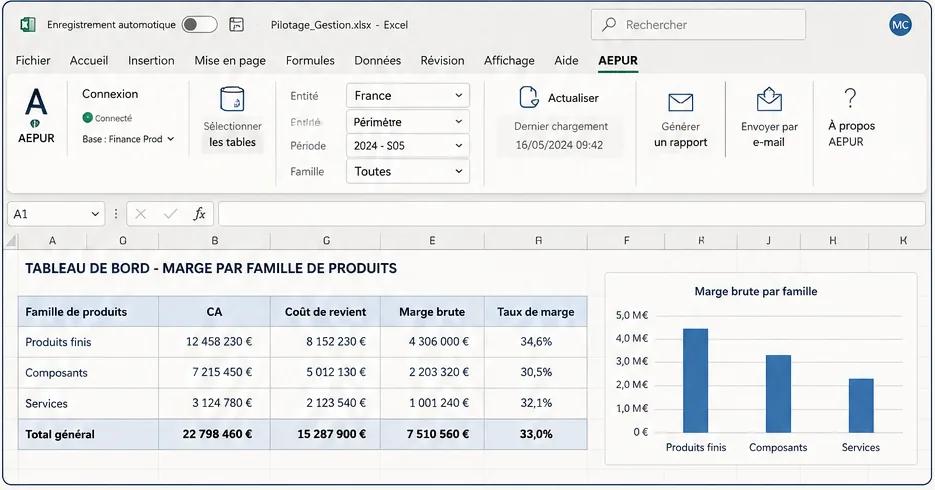The image size is (935, 490).
Task: Open the Fichier menu
Action: point(33,60)
